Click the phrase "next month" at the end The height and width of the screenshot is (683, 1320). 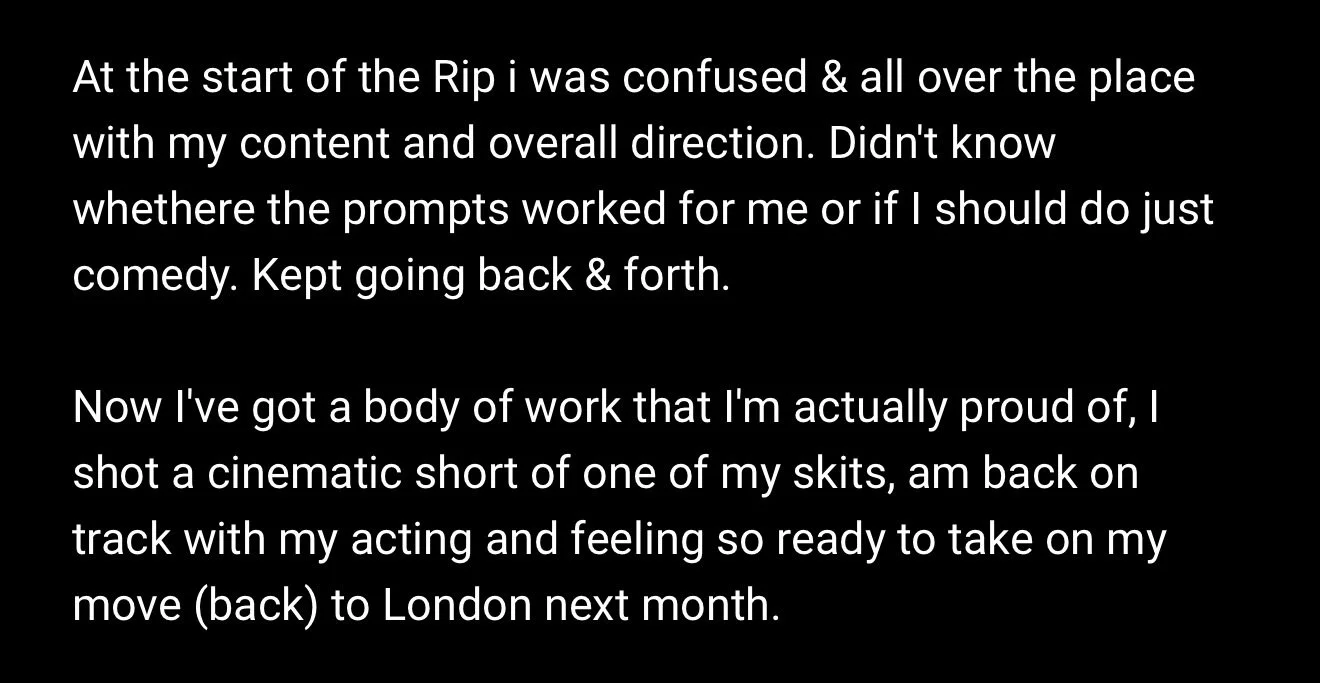(x=675, y=607)
